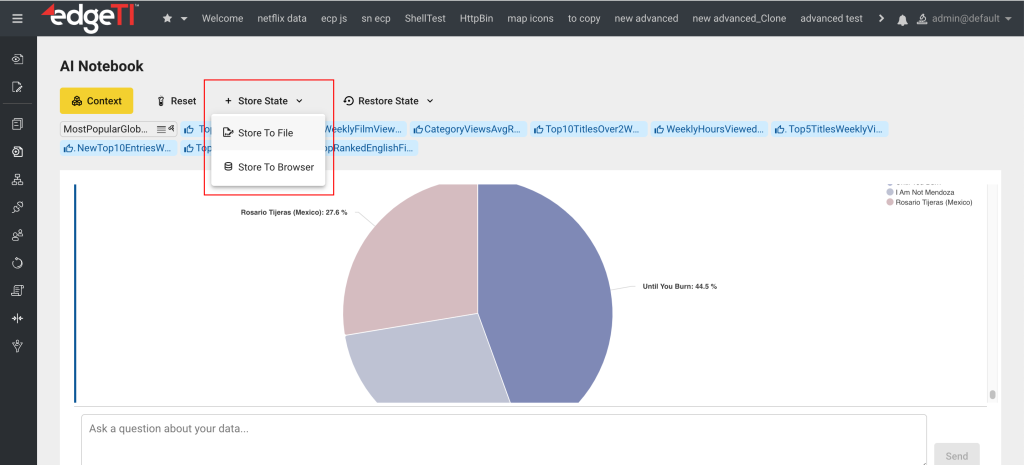Click the circular refresh icon in sidebar
The width and height of the screenshot is (1024, 465).
(x=18, y=263)
